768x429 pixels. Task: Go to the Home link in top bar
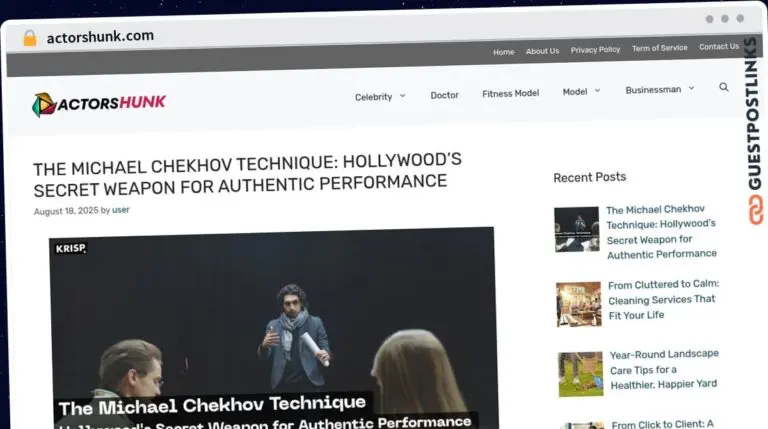point(504,51)
